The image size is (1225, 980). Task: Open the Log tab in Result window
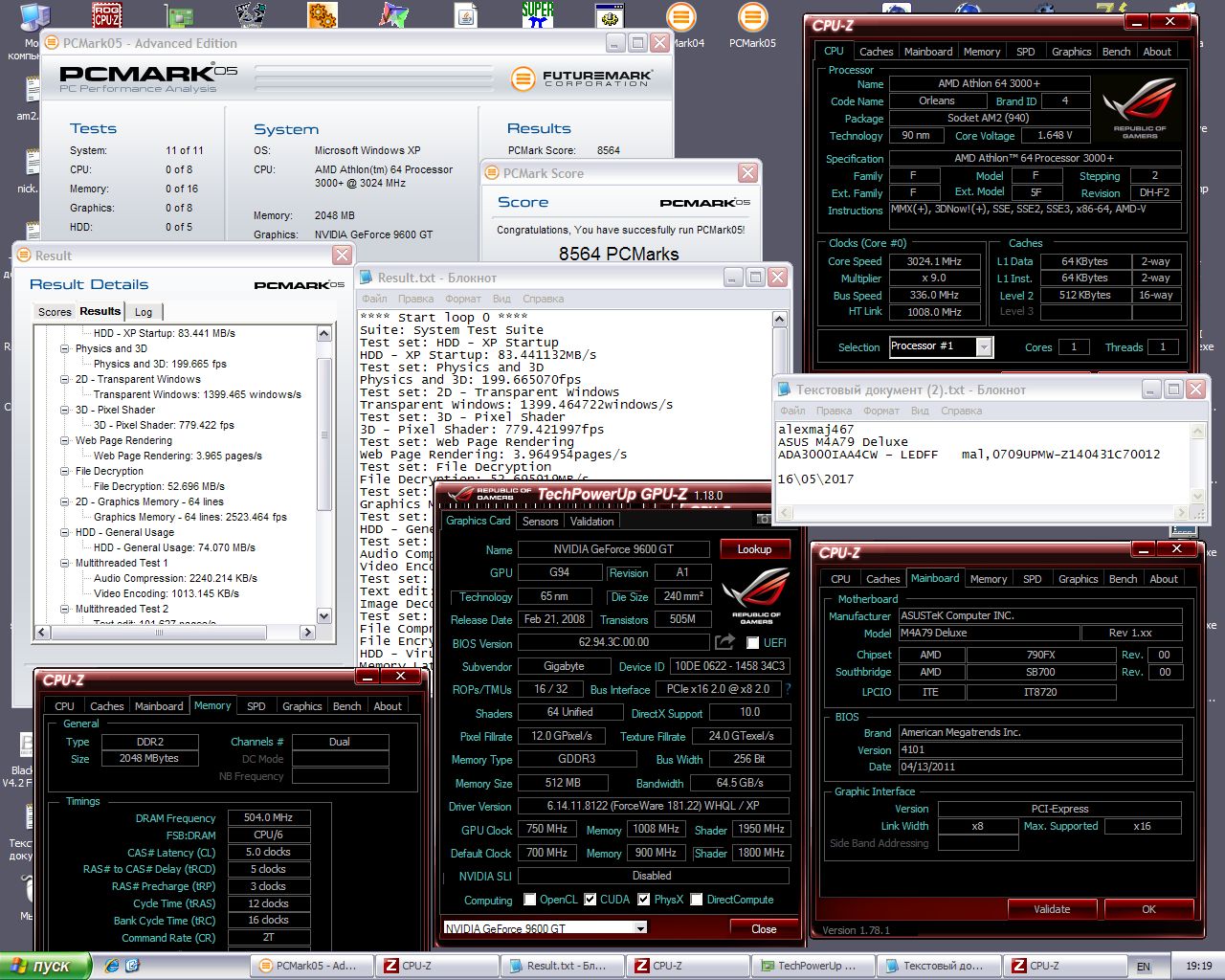click(144, 312)
